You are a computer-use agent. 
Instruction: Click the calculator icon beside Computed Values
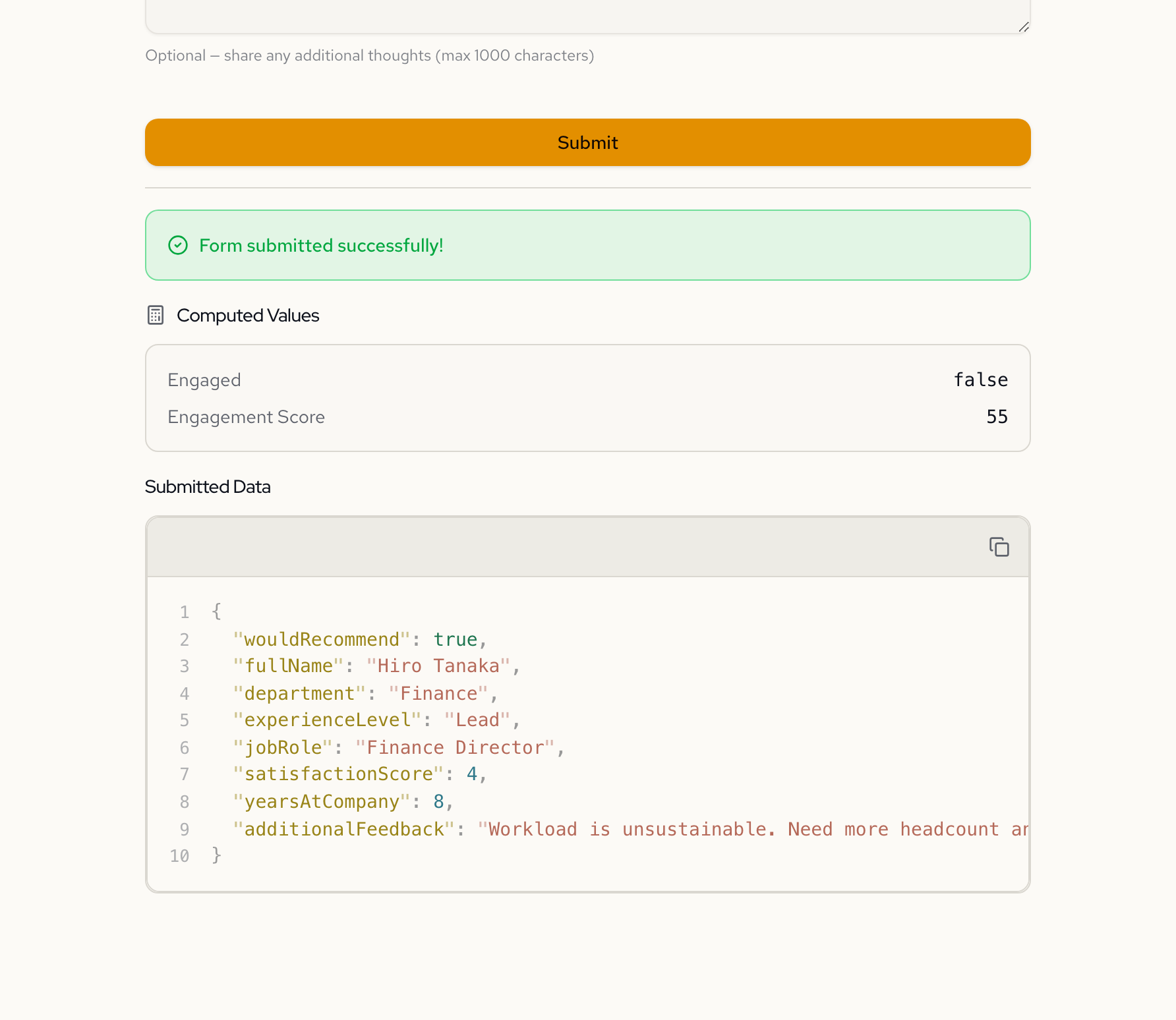point(156,315)
